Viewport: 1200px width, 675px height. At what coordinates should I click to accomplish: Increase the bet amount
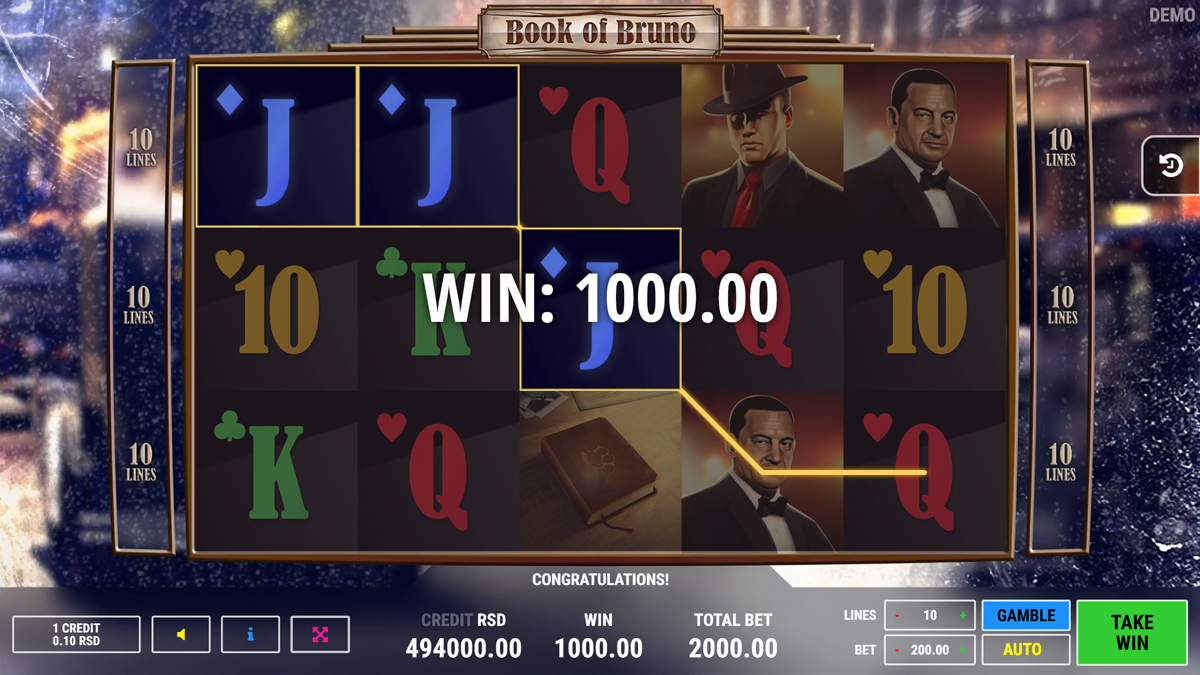pyautogui.click(x=963, y=650)
